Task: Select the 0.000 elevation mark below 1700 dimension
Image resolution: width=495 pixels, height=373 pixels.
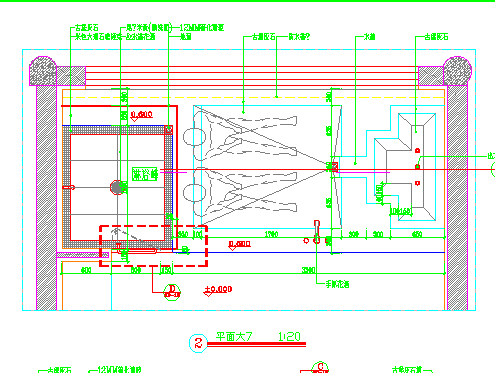Action: pyautogui.click(x=239, y=245)
